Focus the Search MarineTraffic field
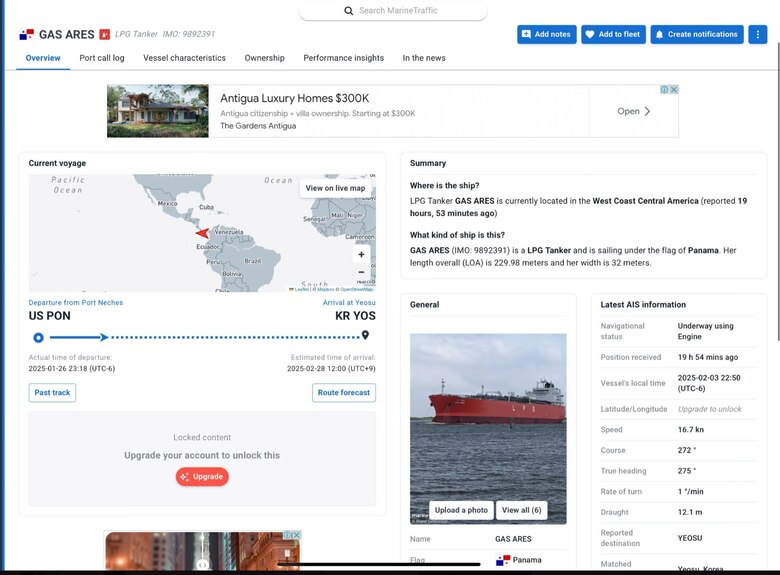The height and width of the screenshot is (575, 780). [x=393, y=10]
